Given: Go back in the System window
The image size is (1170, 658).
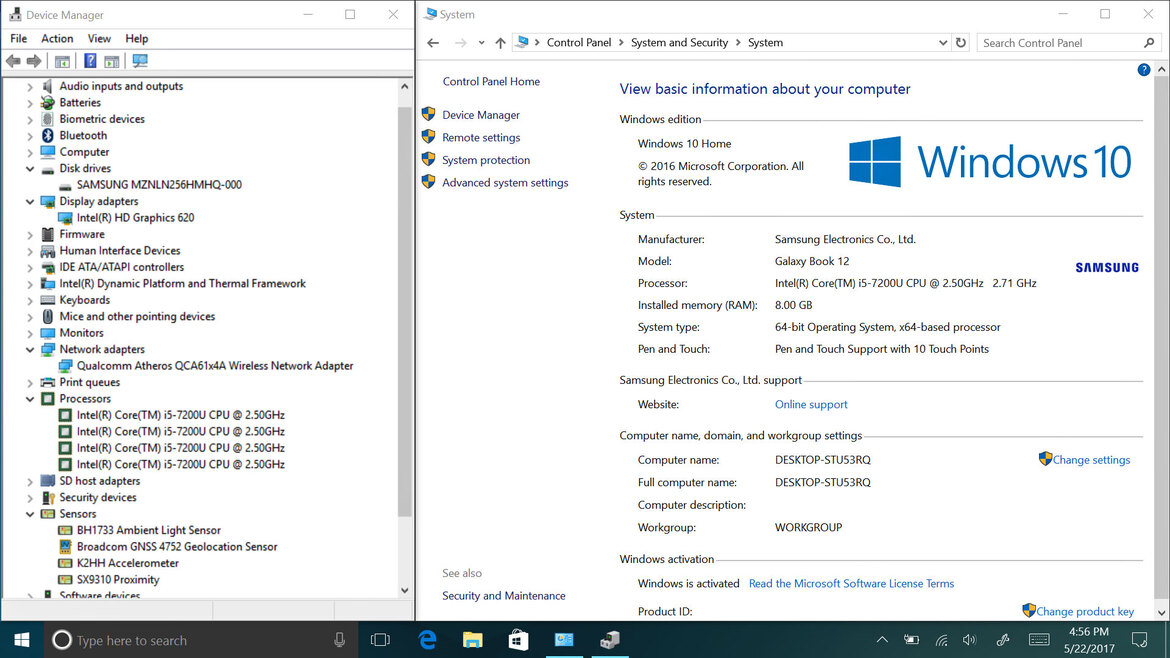Looking at the screenshot, I should 433,43.
